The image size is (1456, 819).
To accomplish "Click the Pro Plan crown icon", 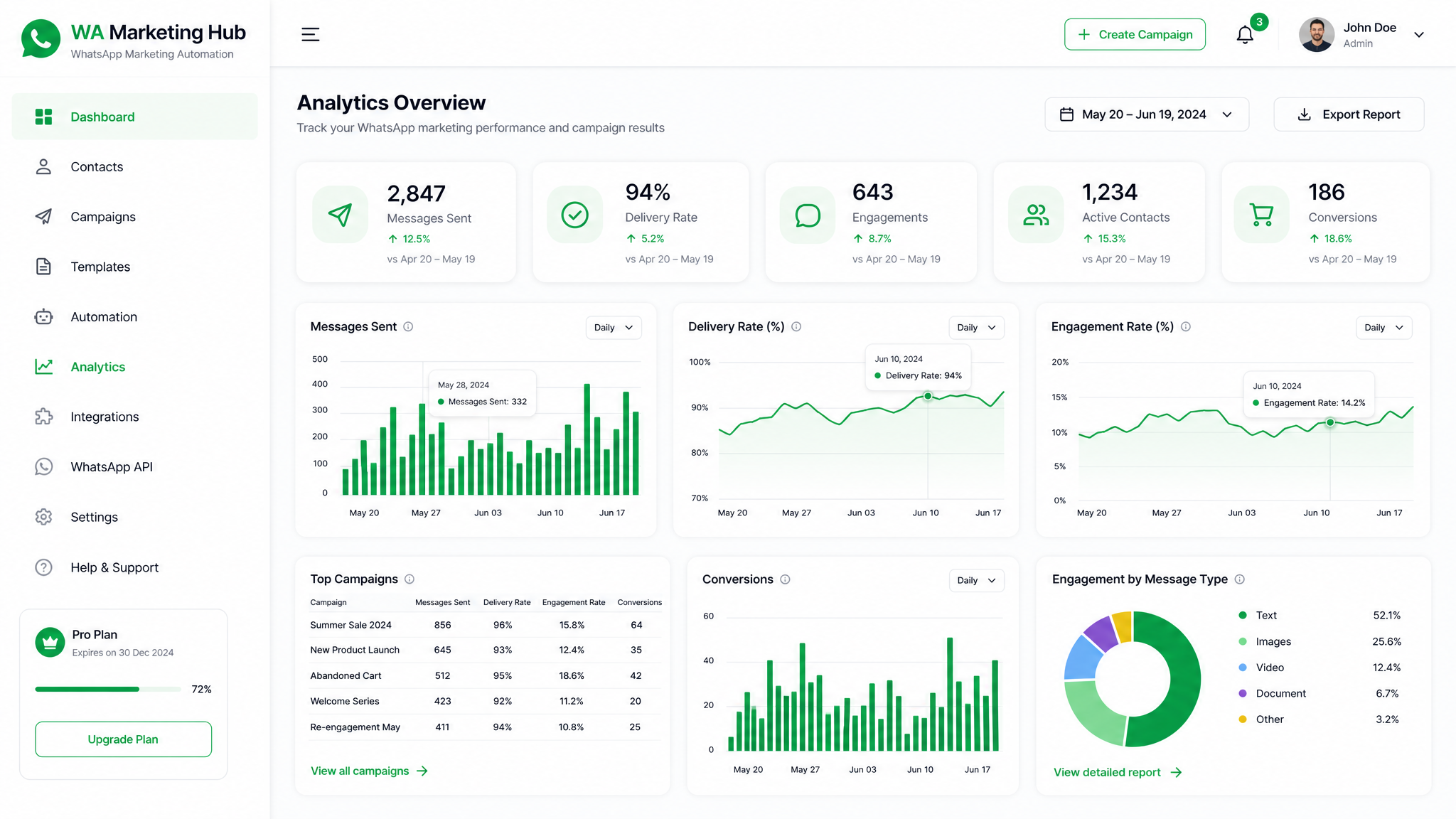I will [50, 643].
